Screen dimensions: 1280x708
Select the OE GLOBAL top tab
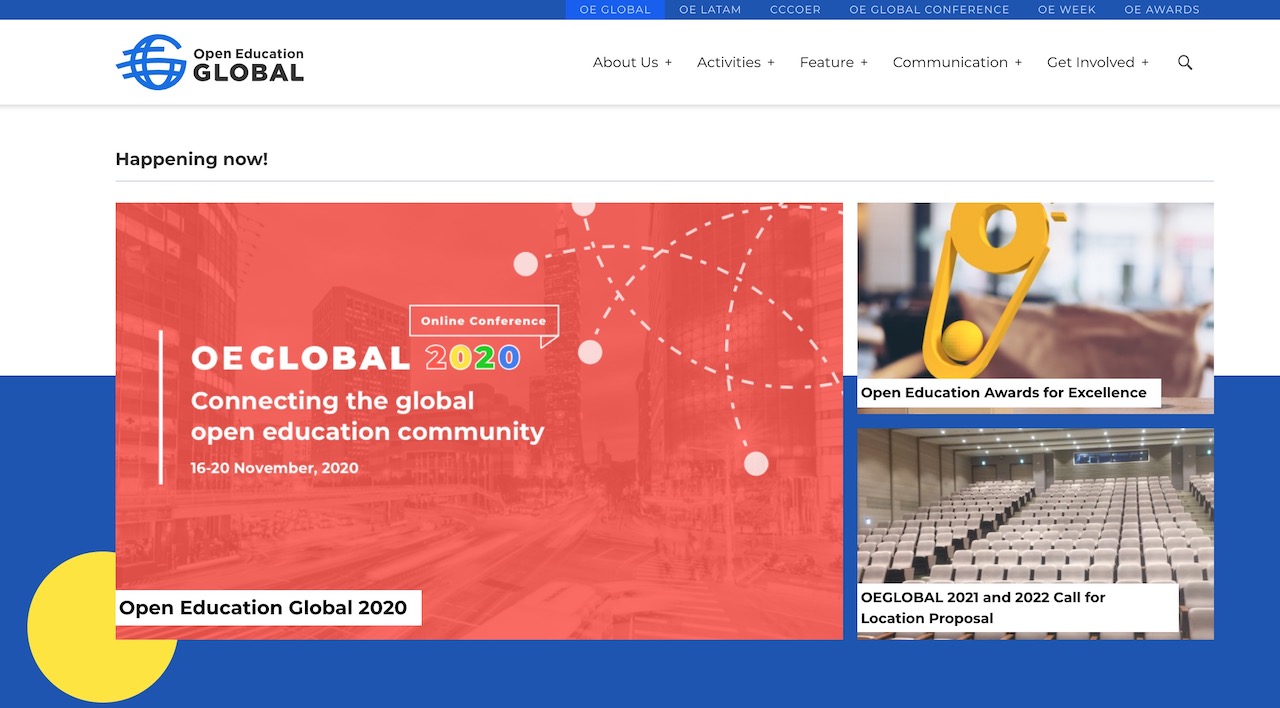click(615, 10)
